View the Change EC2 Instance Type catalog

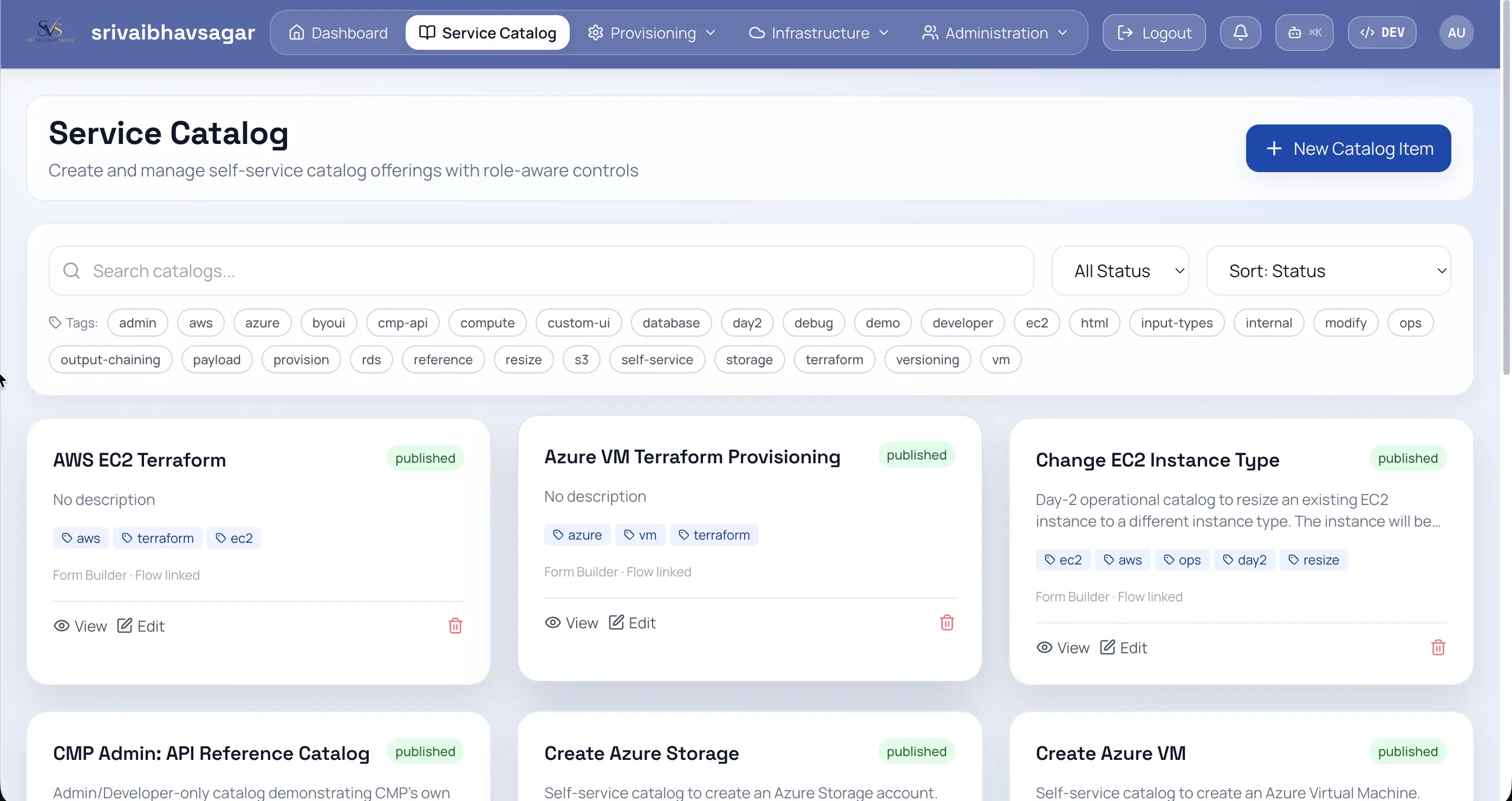point(1063,647)
